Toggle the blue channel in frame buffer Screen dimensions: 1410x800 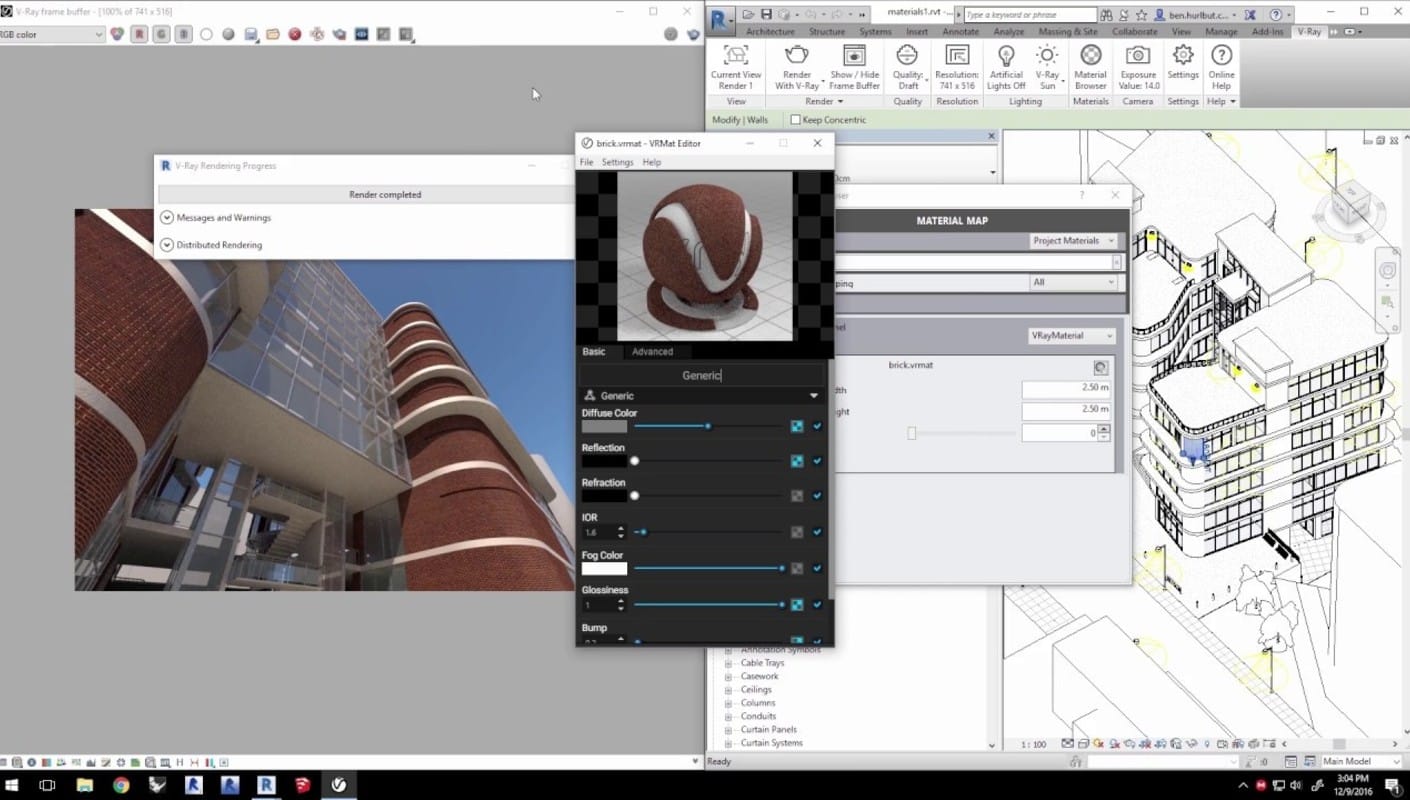click(x=184, y=34)
